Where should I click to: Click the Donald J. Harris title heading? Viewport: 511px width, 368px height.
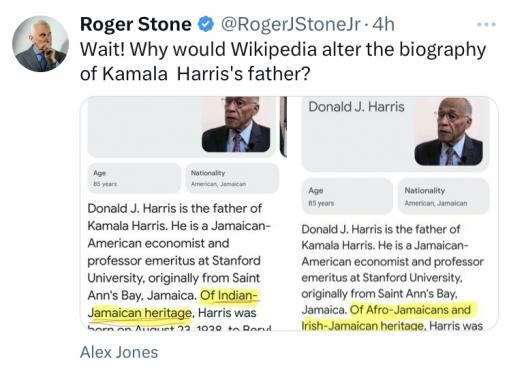click(356, 107)
